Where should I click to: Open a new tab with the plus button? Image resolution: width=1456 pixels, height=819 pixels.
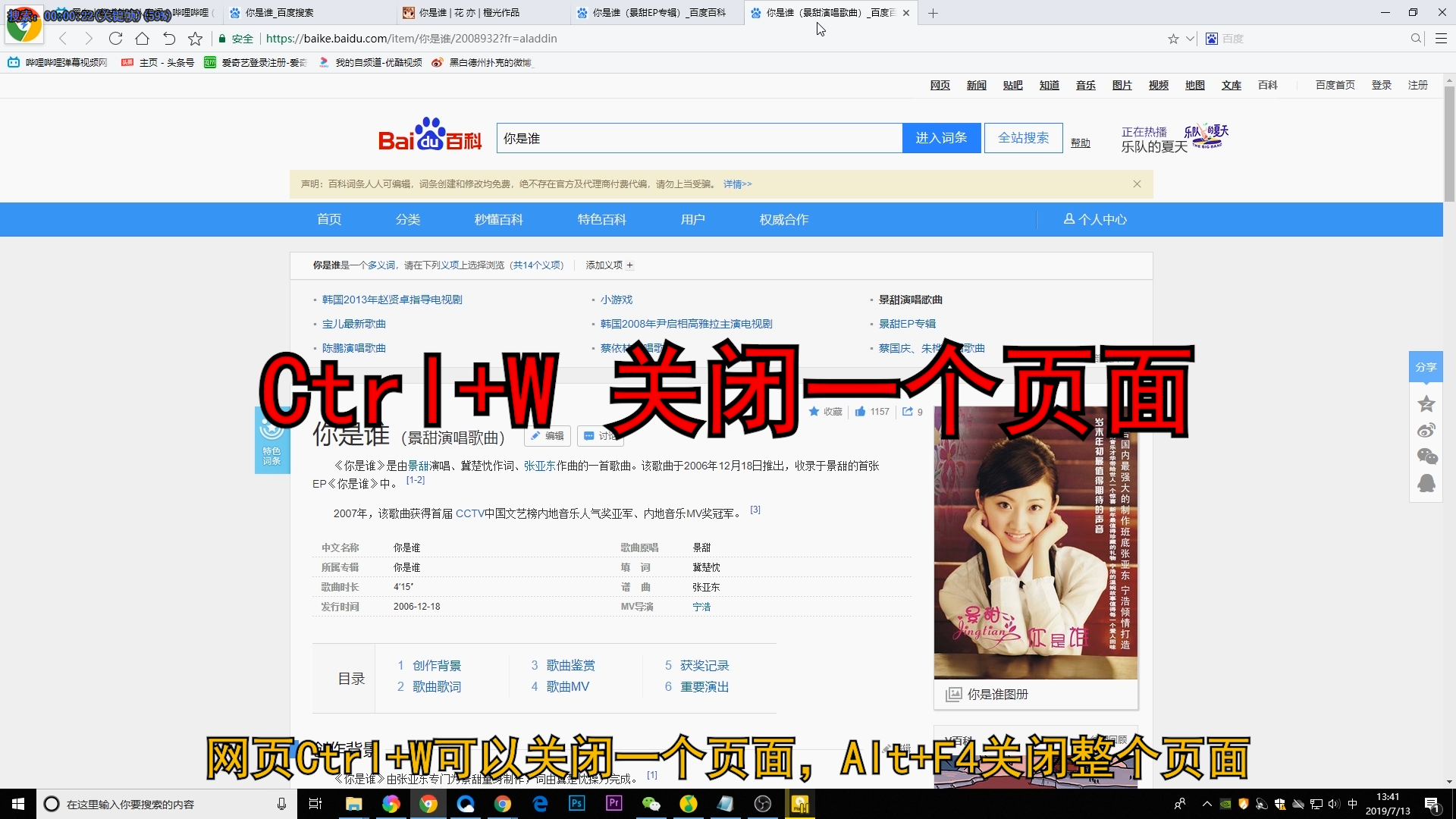pos(933,13)
